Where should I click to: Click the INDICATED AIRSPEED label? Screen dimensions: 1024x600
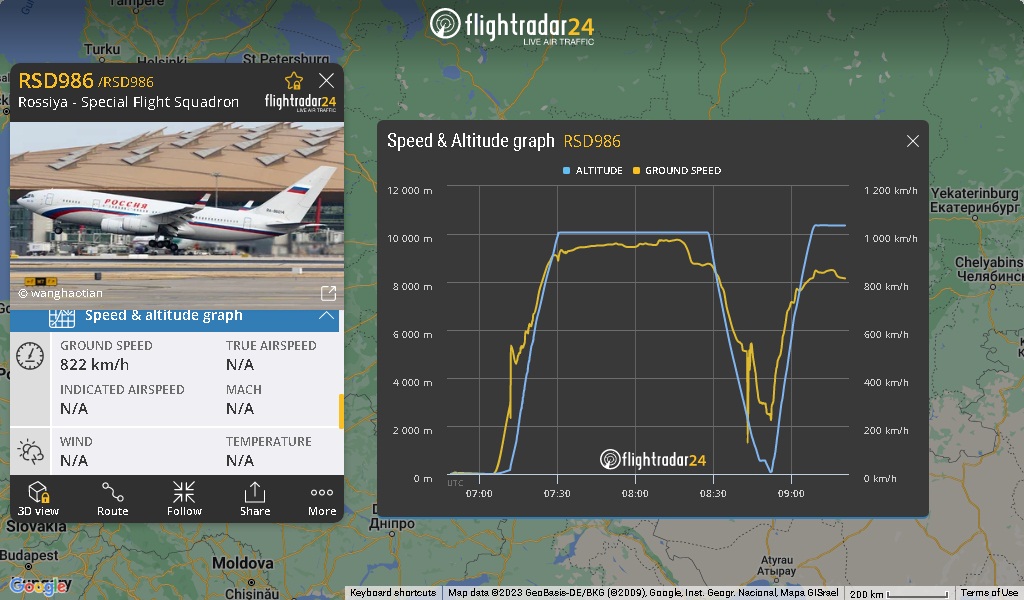click(x=122, y=390)
